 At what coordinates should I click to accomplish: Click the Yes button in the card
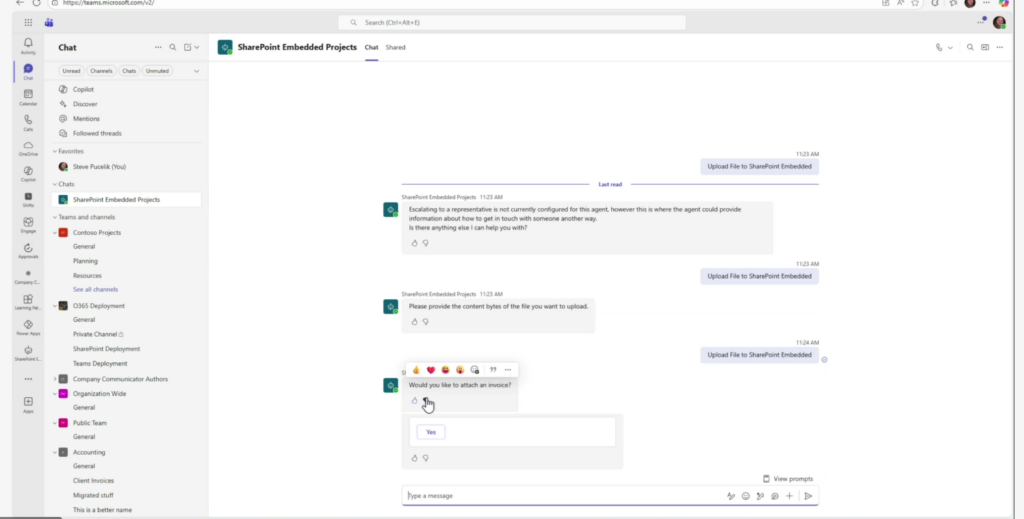431,432
